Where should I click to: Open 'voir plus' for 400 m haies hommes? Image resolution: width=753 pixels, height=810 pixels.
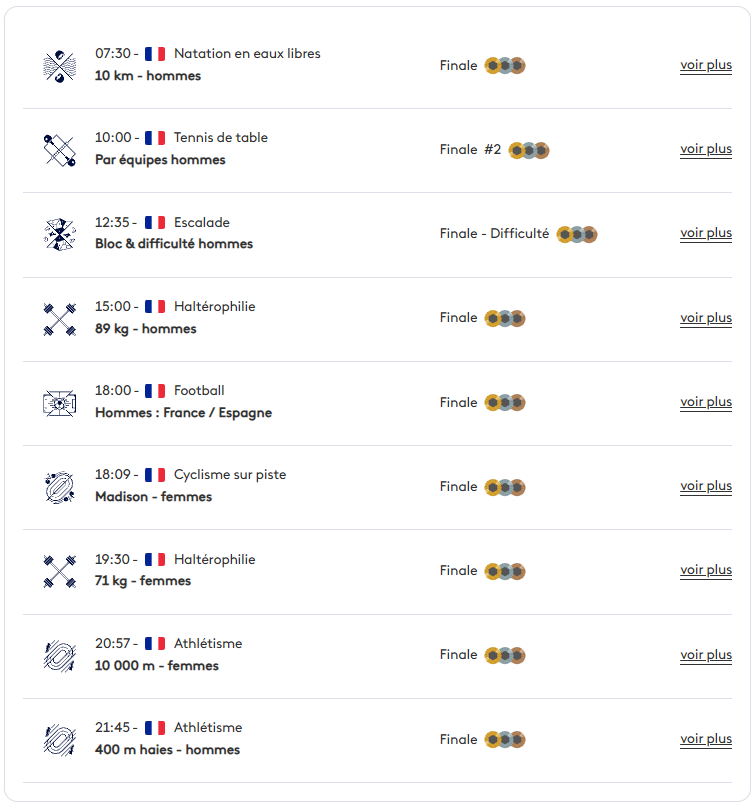click(705, 739)
